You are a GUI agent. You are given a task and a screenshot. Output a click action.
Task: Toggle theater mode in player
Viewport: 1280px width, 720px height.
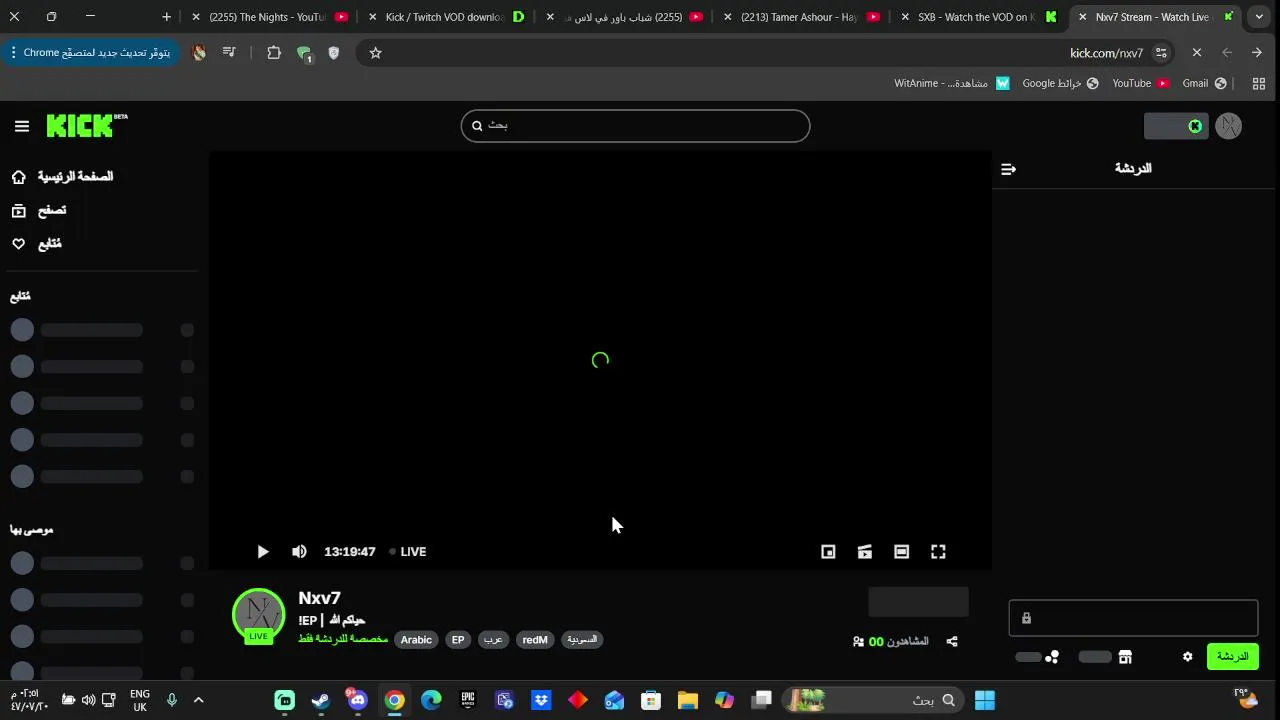click(x=901, y=552)
